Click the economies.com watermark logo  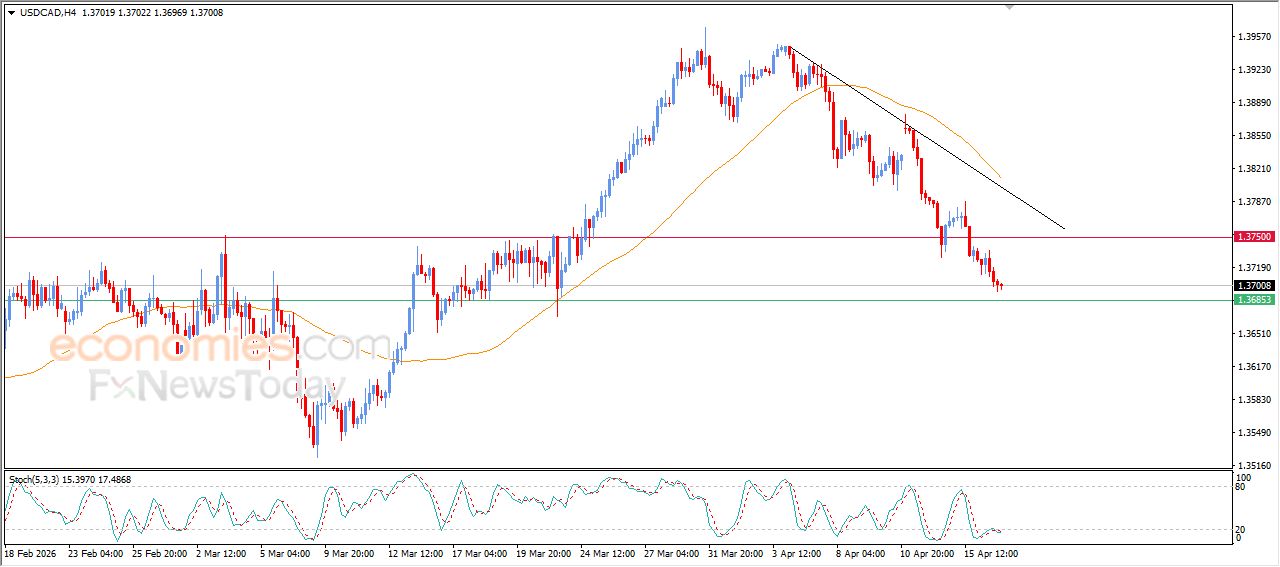pyautogui.click(x=205, y=347)
